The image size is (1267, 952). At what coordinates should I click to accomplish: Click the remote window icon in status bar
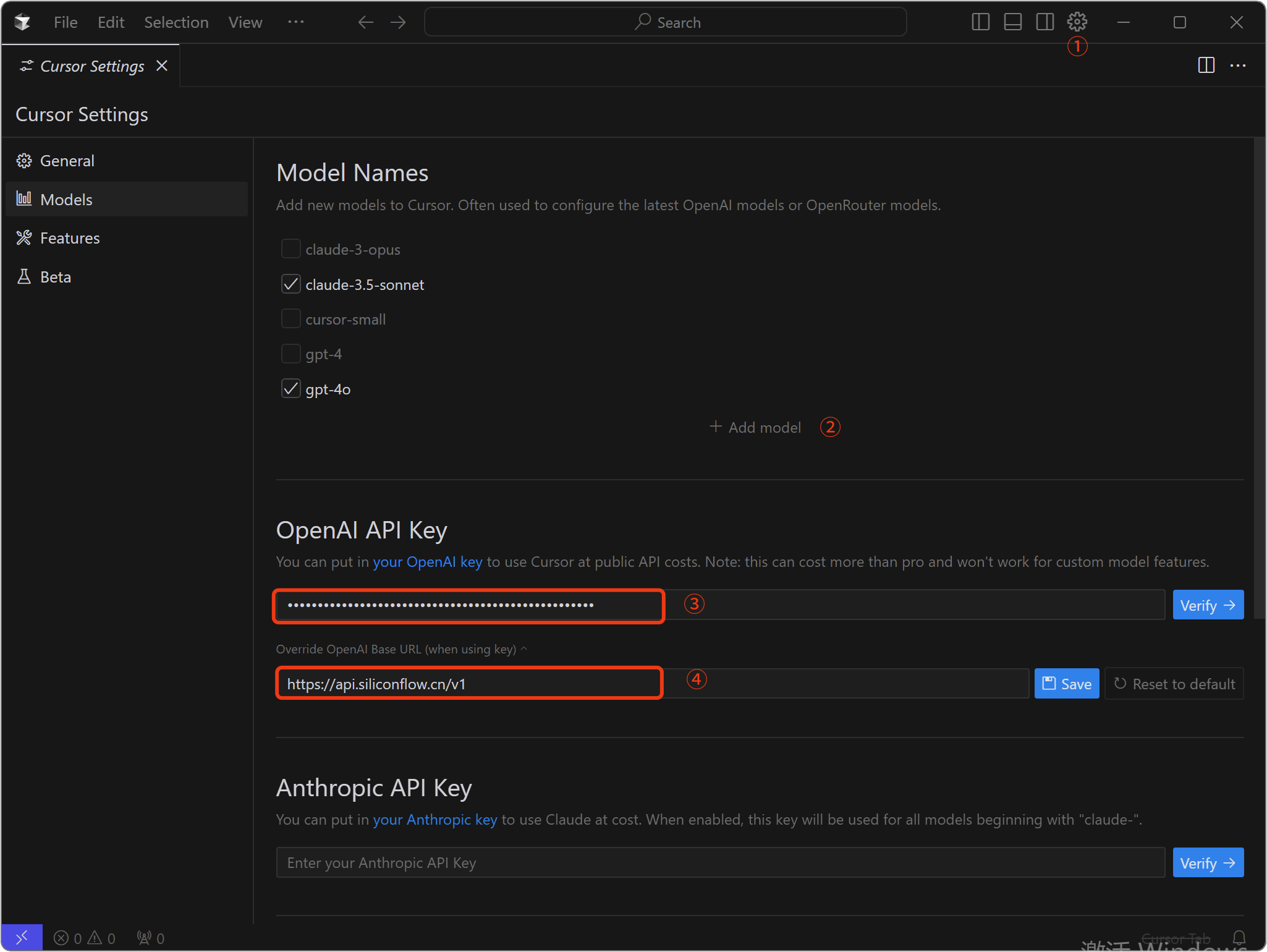[x=22, y=938]
